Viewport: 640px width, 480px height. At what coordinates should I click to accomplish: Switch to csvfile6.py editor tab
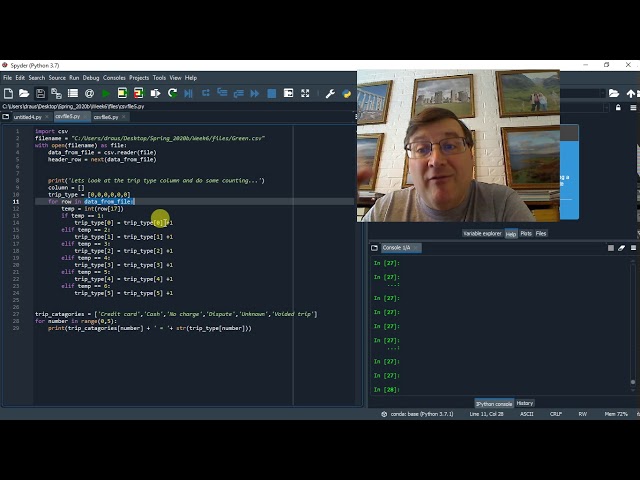coord(106,117)
